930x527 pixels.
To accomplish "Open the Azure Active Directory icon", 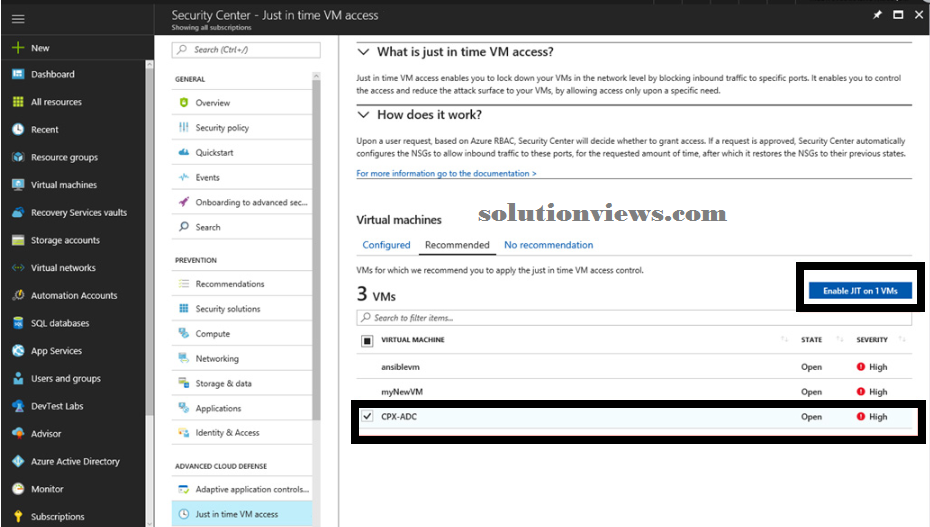I will (18, 461).
